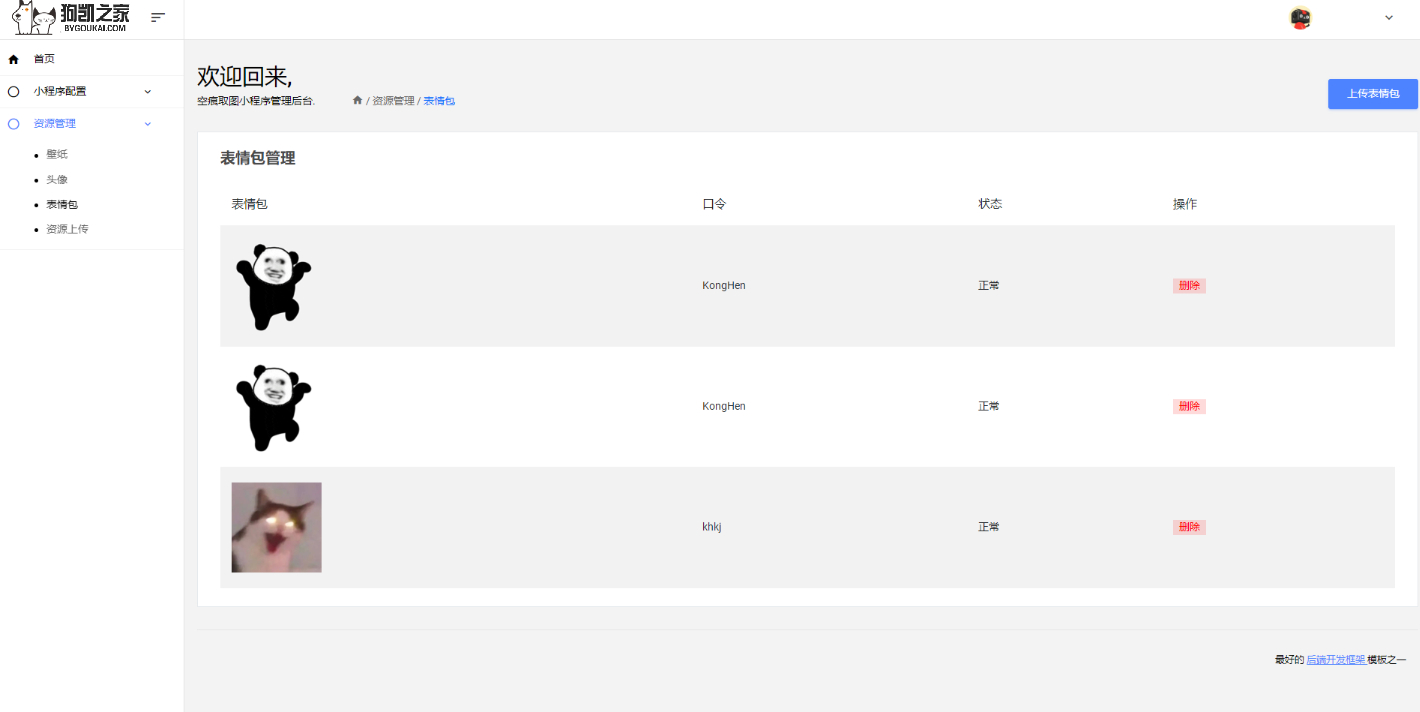Viewport: 1420px width, 712px height.
Task: Delete the khkj emoji entry
Action: pyautogui.click(x=1189, y=527)
